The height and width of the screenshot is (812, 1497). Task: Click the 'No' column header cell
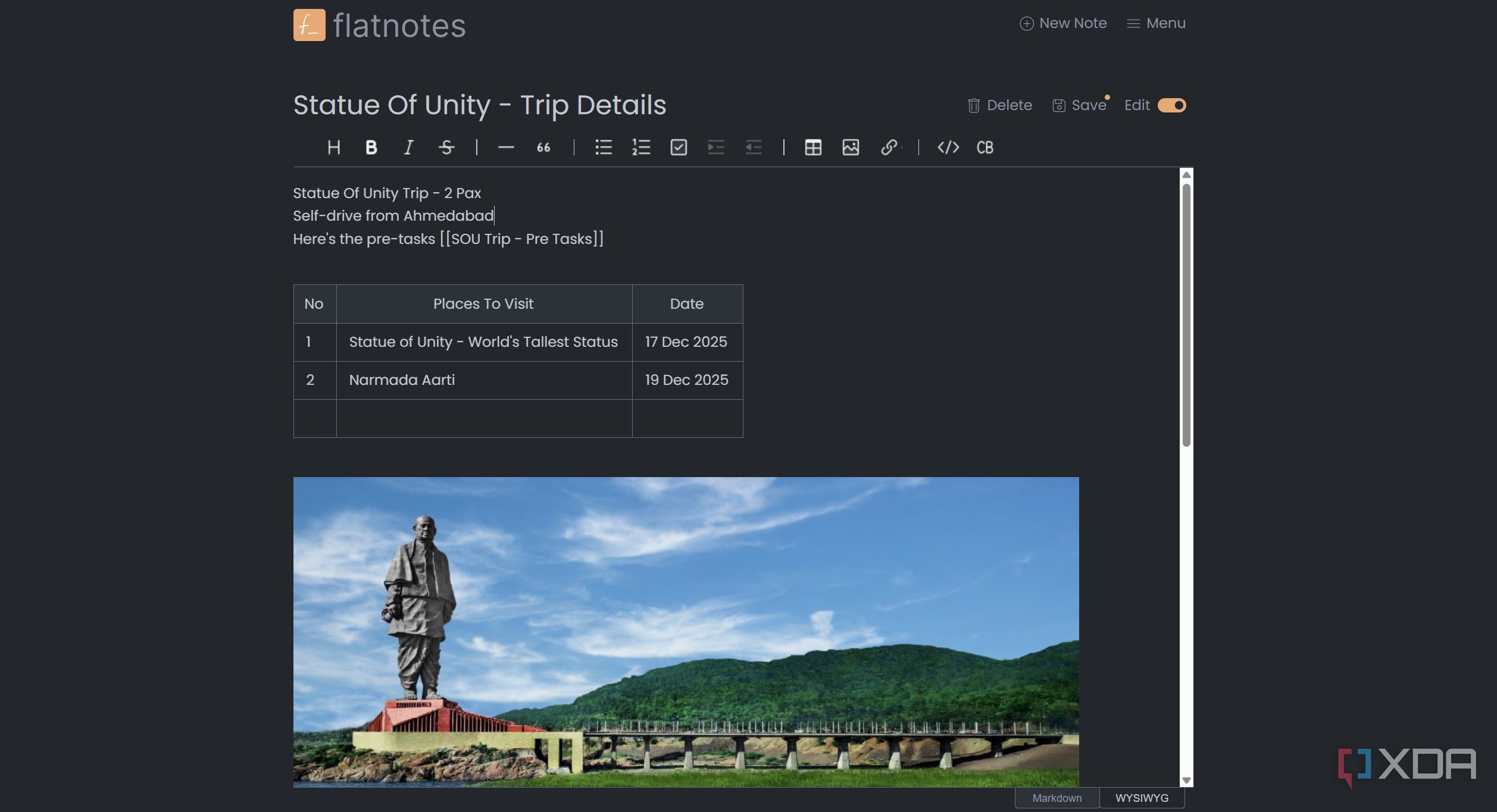click(x=315, y=304)
